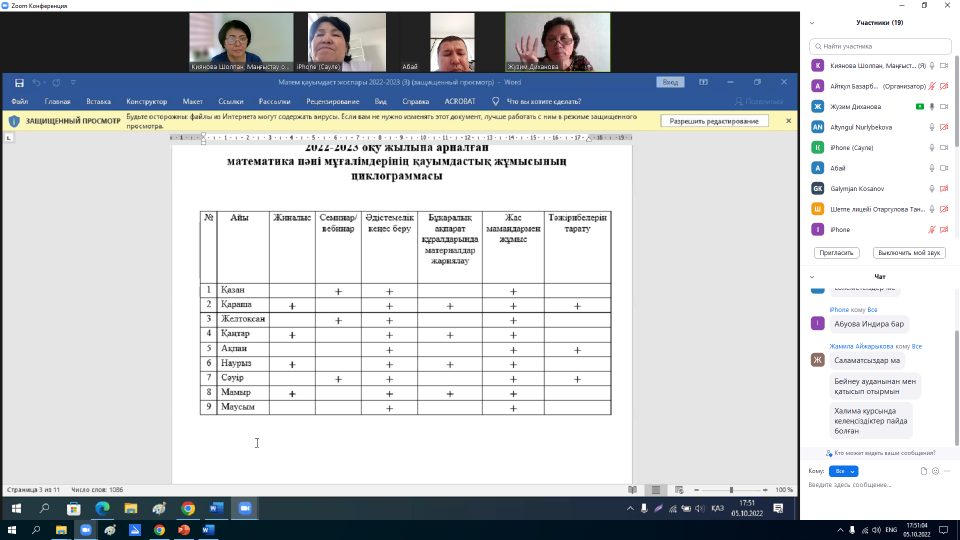Toggle microphone for Киянова Шолпан
The height and width of the screenshot is (540, 960).
(932, 65)
